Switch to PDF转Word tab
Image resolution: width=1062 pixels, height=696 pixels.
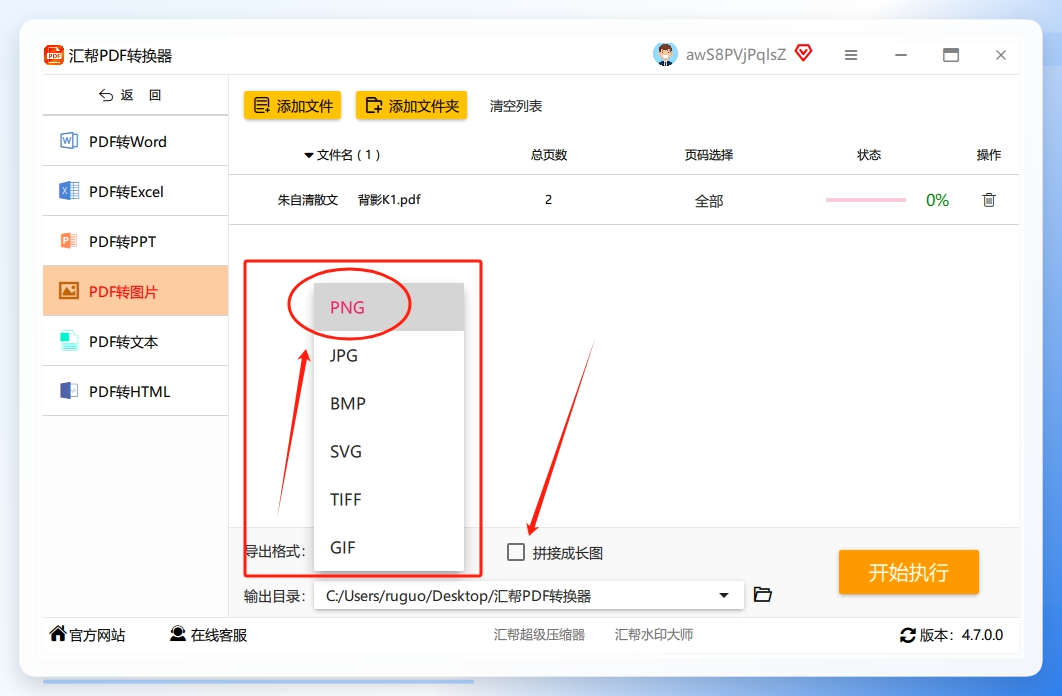(135, 141)
